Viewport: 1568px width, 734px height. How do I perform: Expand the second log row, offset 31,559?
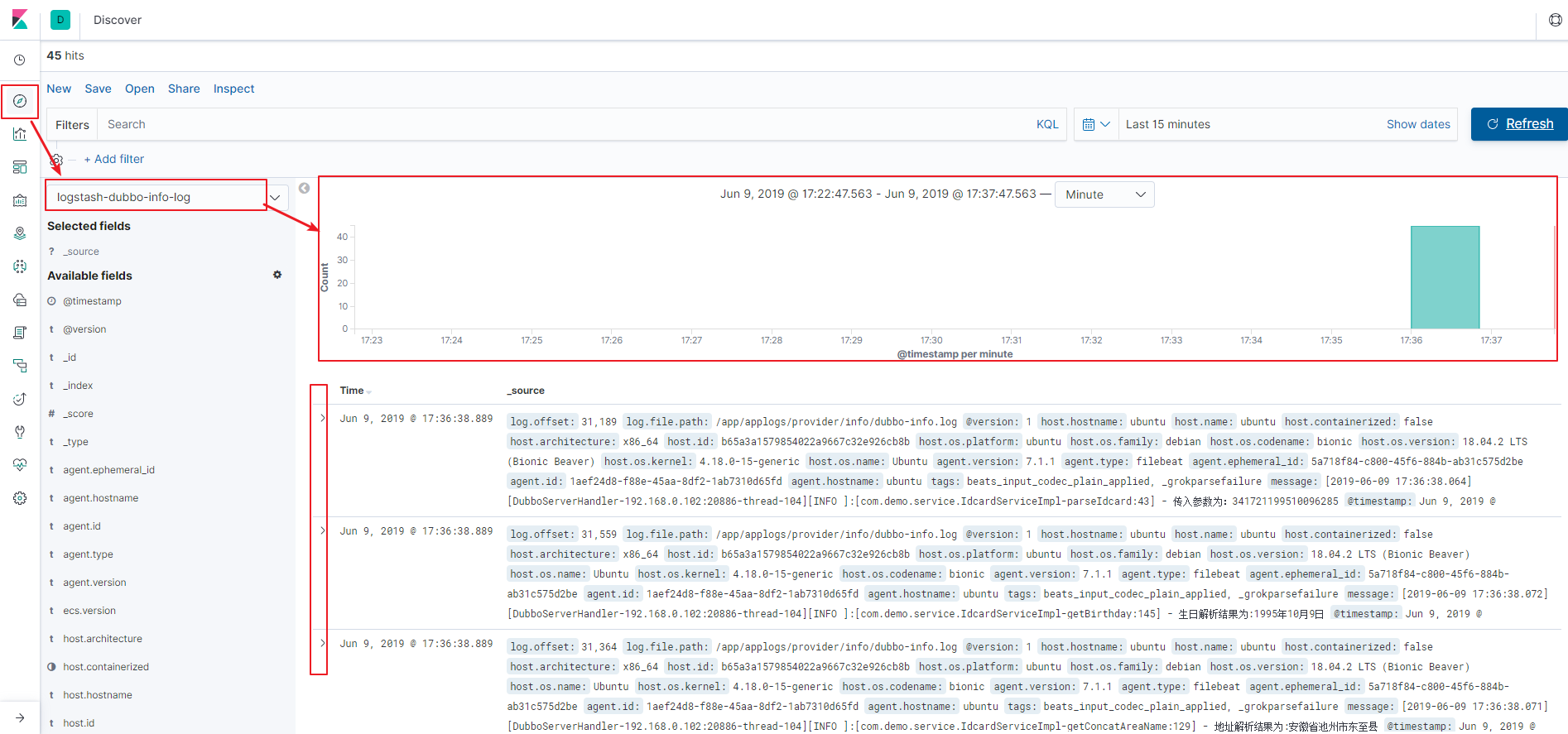(323, 530)
